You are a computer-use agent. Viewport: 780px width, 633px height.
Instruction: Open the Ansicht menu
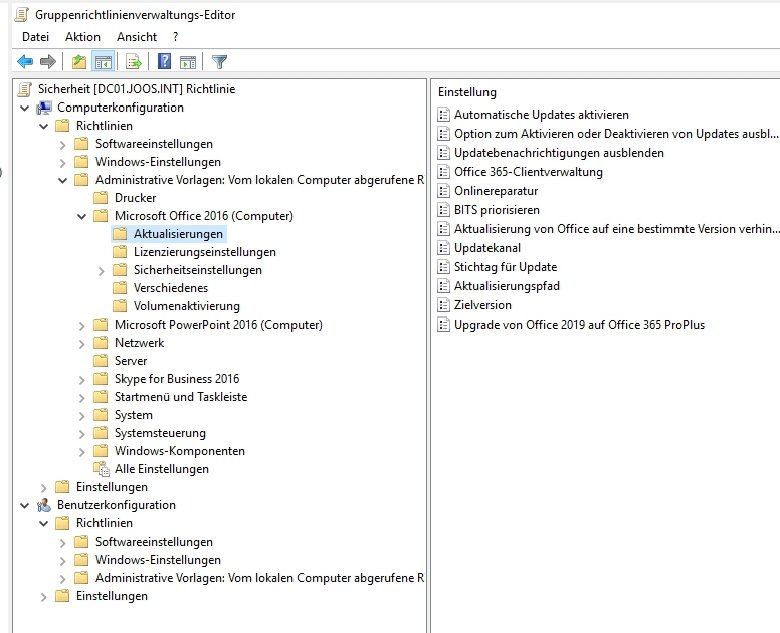tap(137, 37)
